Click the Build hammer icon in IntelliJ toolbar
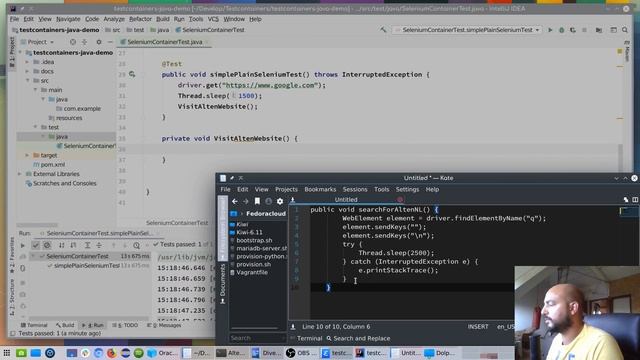 point(383,30)
